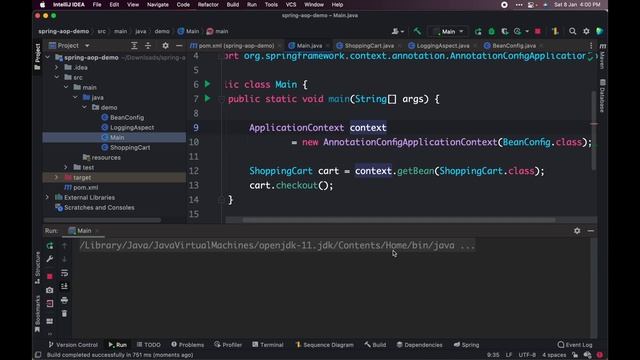Hide the Run tool window
The image size is (640, 360).
(591, 231)
